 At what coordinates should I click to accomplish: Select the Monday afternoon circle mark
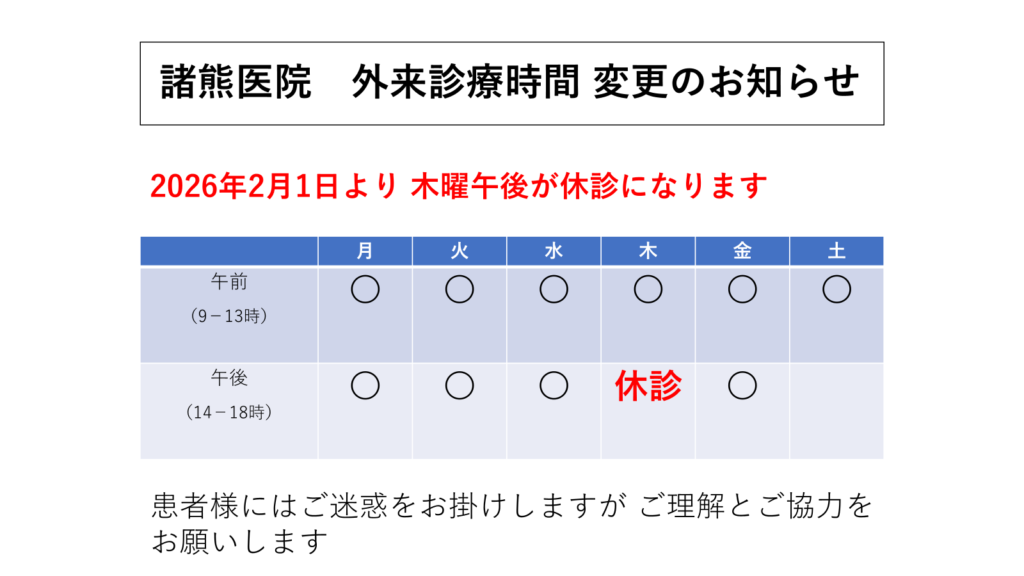click(x=365, y=385)
